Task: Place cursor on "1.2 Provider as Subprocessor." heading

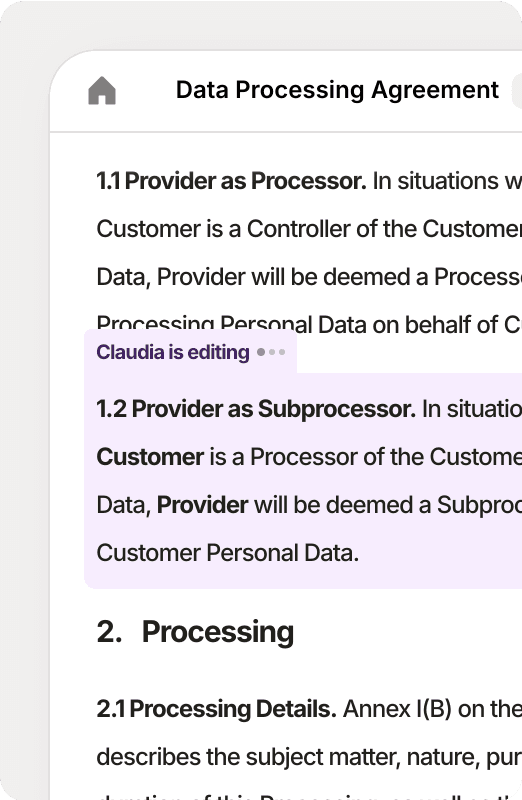Action: [x=256, y=409]
